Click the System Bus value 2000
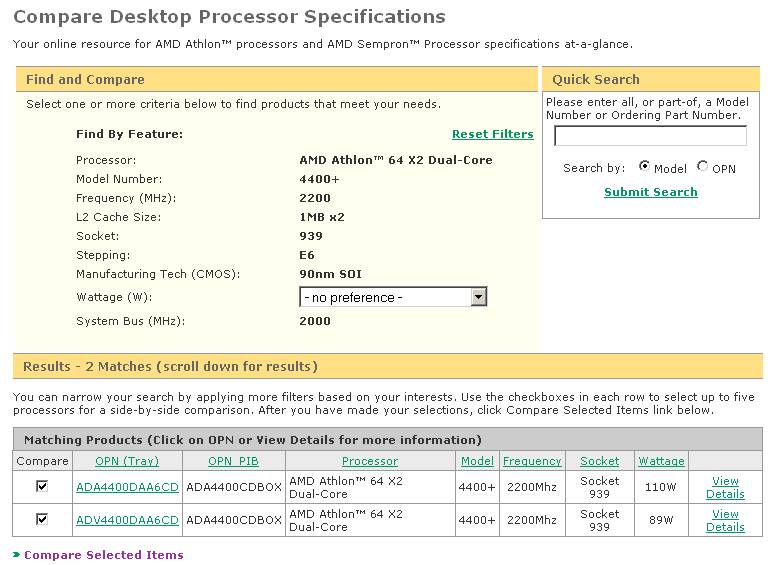 (x=315, y=321)
